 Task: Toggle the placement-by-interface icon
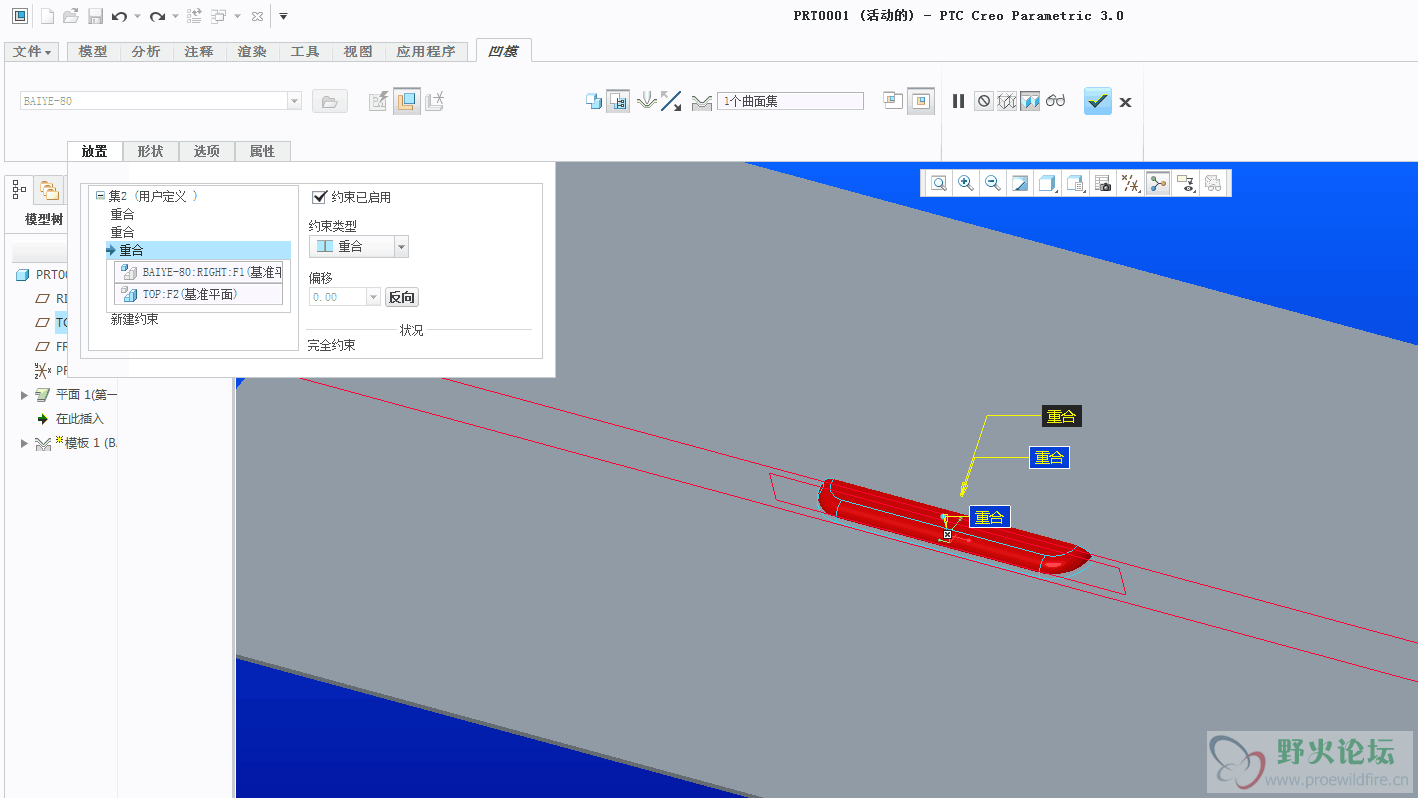[378, 101]
